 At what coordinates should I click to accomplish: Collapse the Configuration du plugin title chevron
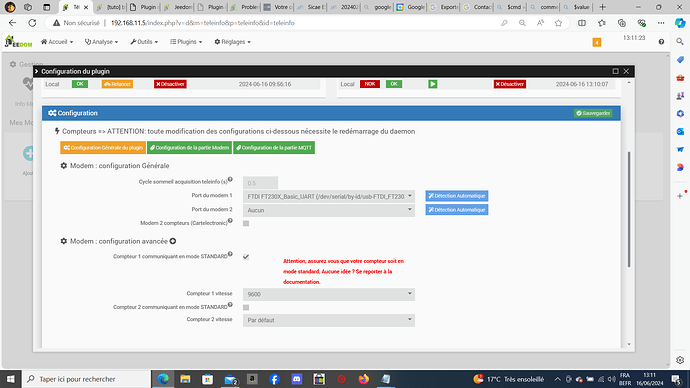pyautogui.click(x=37, y=71)
